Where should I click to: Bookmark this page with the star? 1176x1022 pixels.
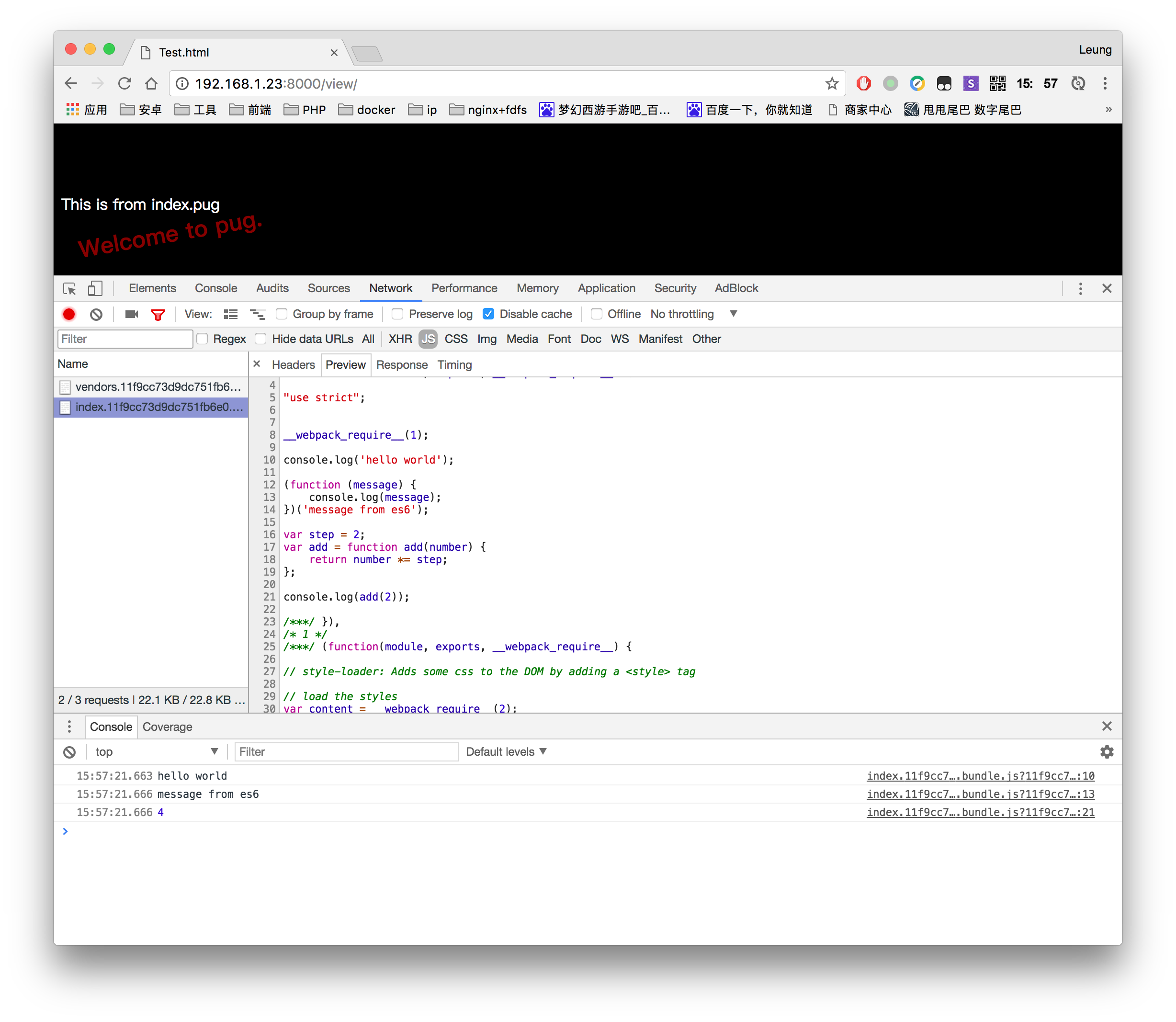[x=832, y=84]
